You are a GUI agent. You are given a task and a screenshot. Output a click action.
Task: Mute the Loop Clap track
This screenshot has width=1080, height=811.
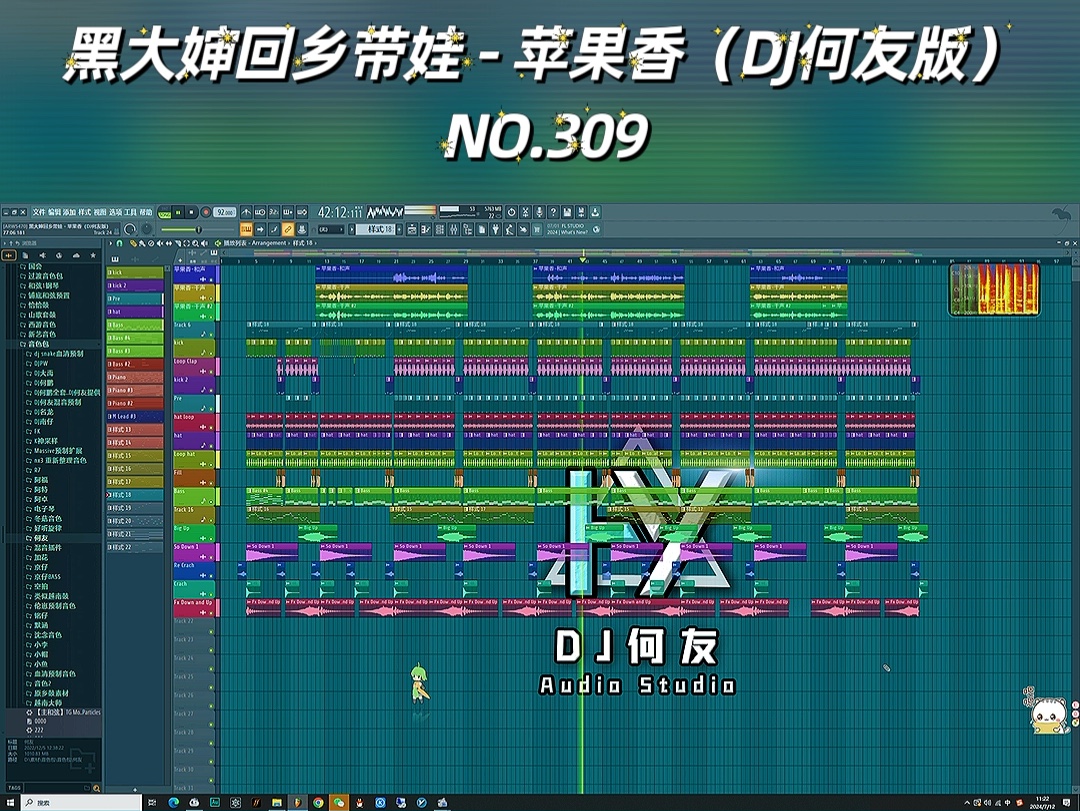coord(211,371)
